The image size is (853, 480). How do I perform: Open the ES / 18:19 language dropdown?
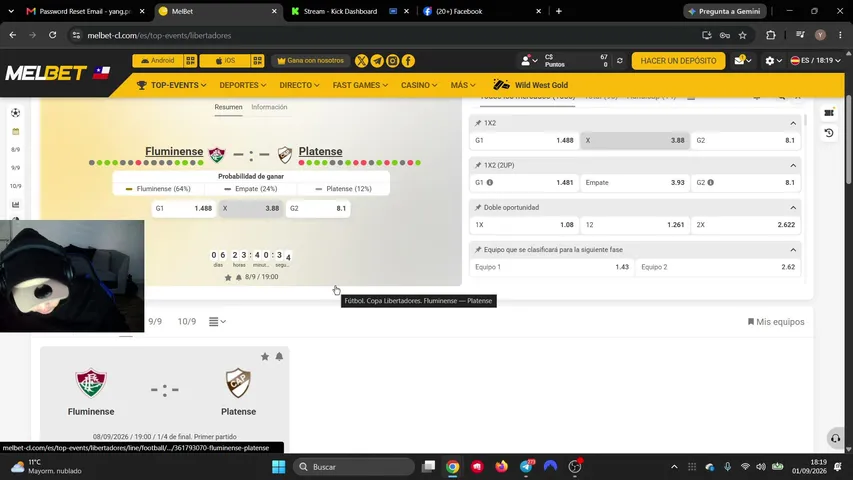(x=815, y=60)
